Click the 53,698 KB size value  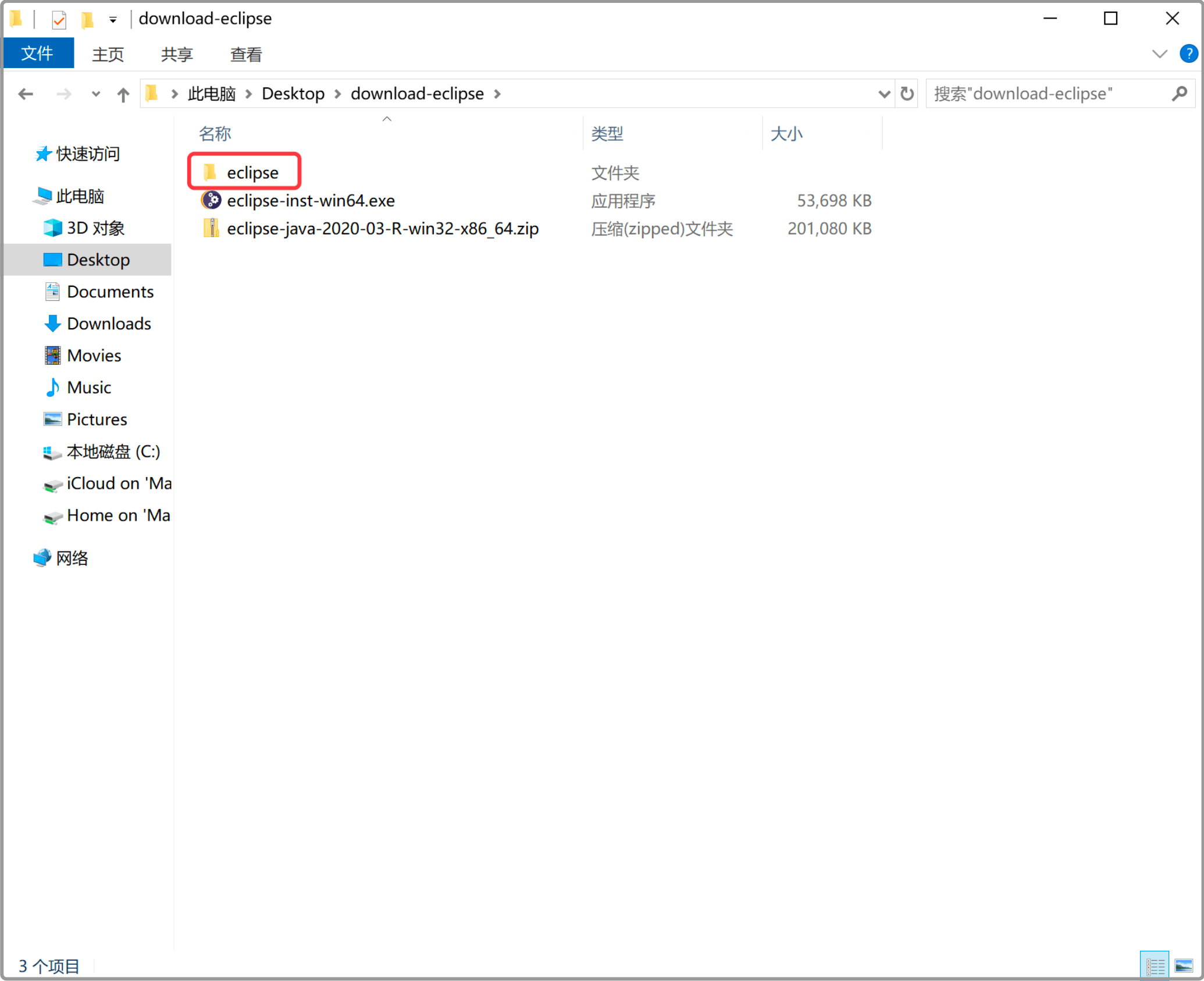point(834,201)
